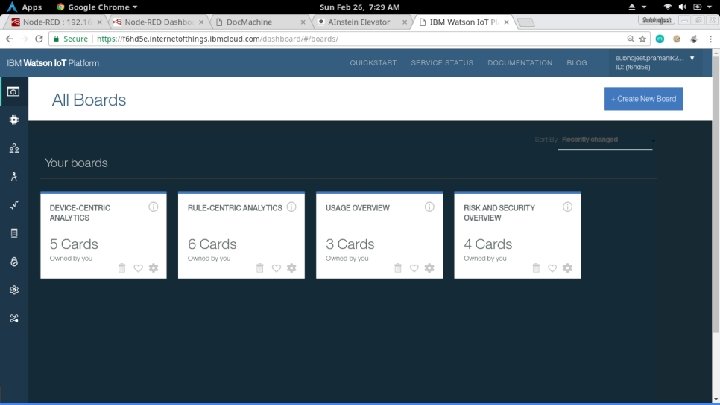
Task: Click Create New Board button
Action: click(643, 99)
